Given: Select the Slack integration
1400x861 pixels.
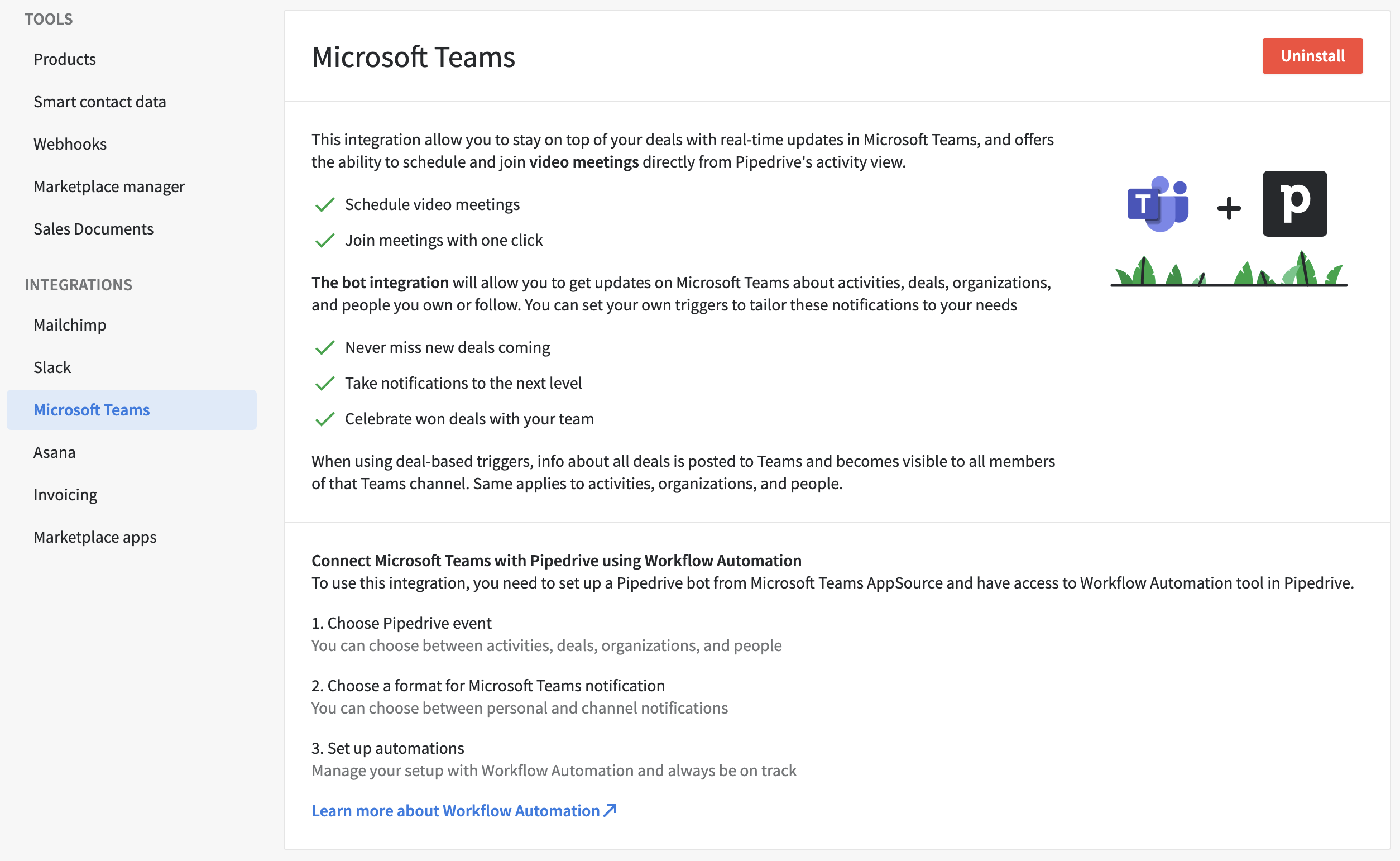Looking at the screenshot, I should pyautogui.click(x=52, y=366).
